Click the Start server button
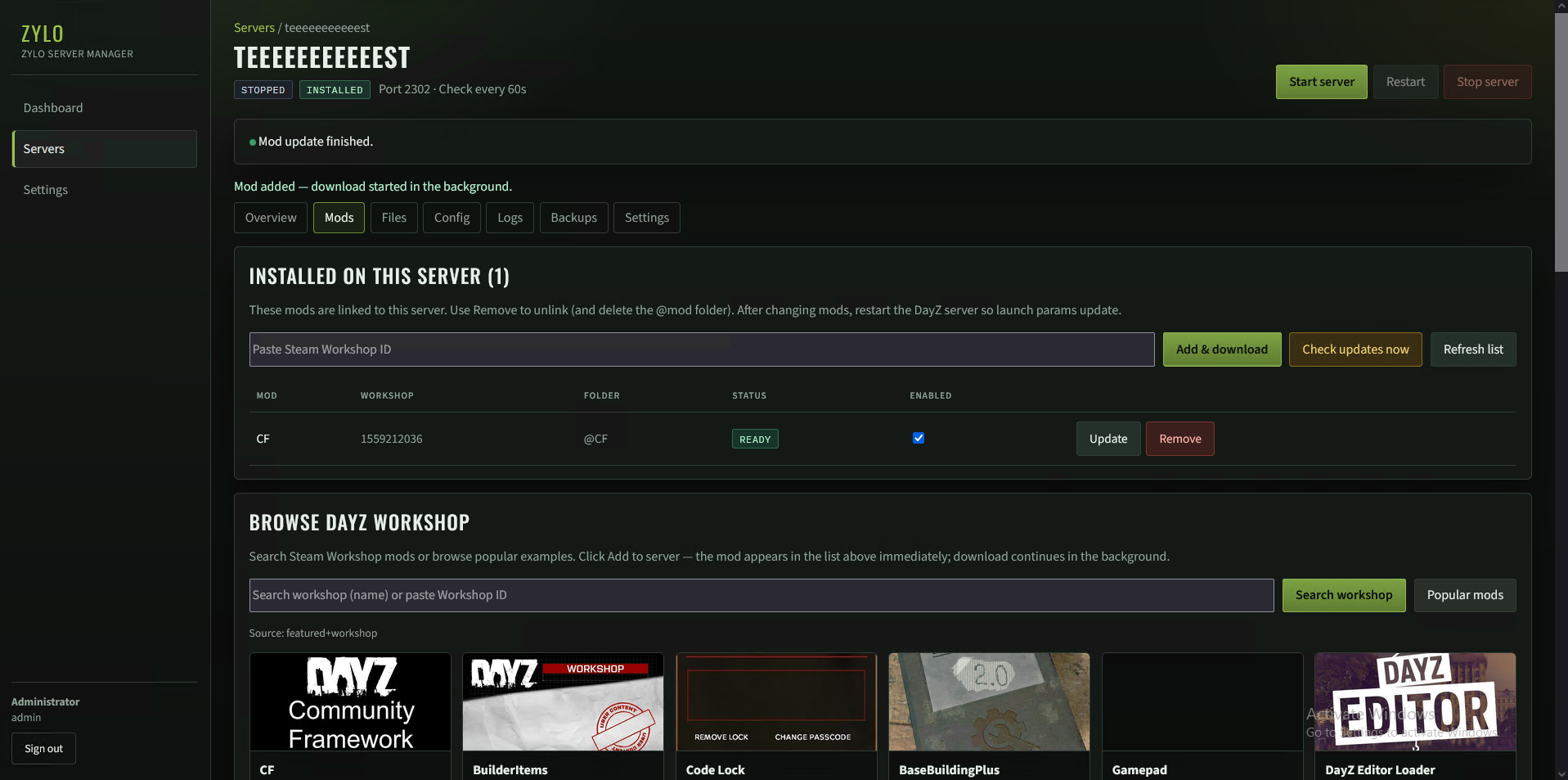Screen dimensions: 1568x780 [x=1321, y=82]
